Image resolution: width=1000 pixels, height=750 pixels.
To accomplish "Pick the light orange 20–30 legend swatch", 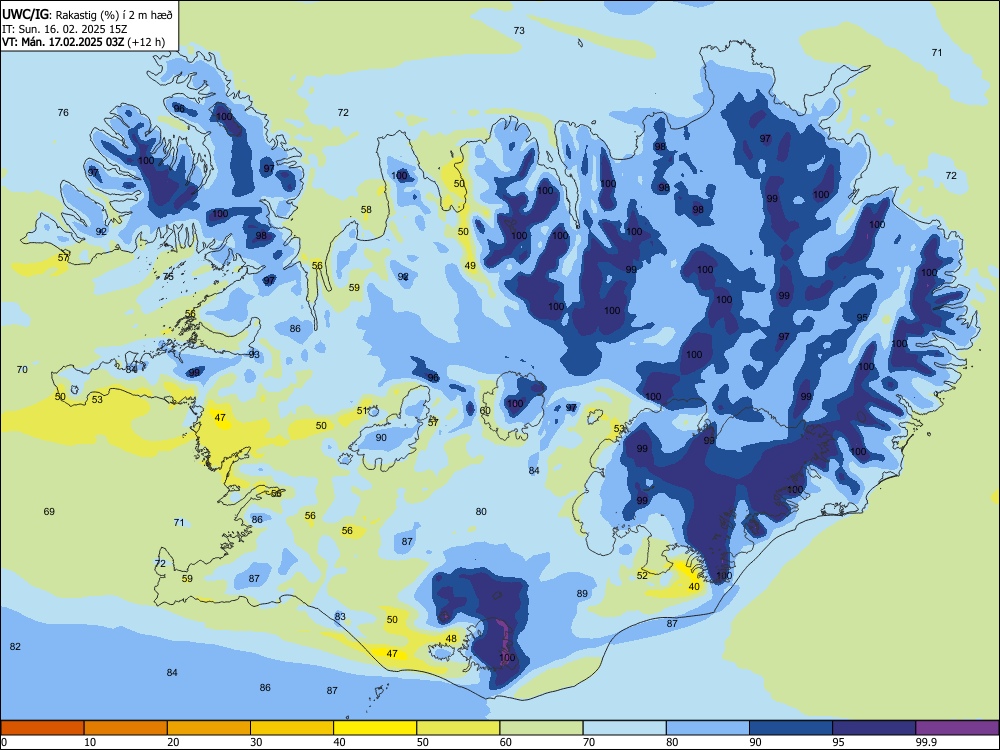I will click(209, 728).
